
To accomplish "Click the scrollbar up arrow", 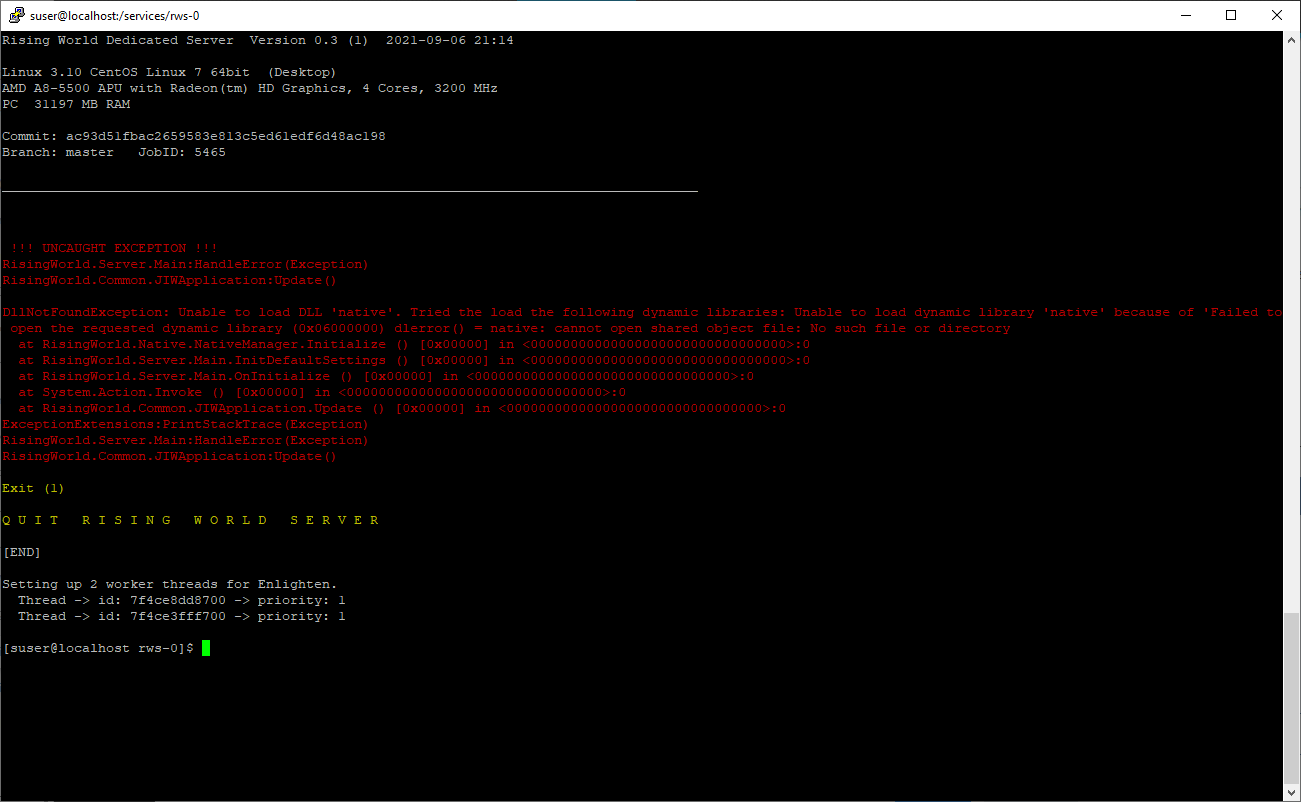I will (1291, 40).
